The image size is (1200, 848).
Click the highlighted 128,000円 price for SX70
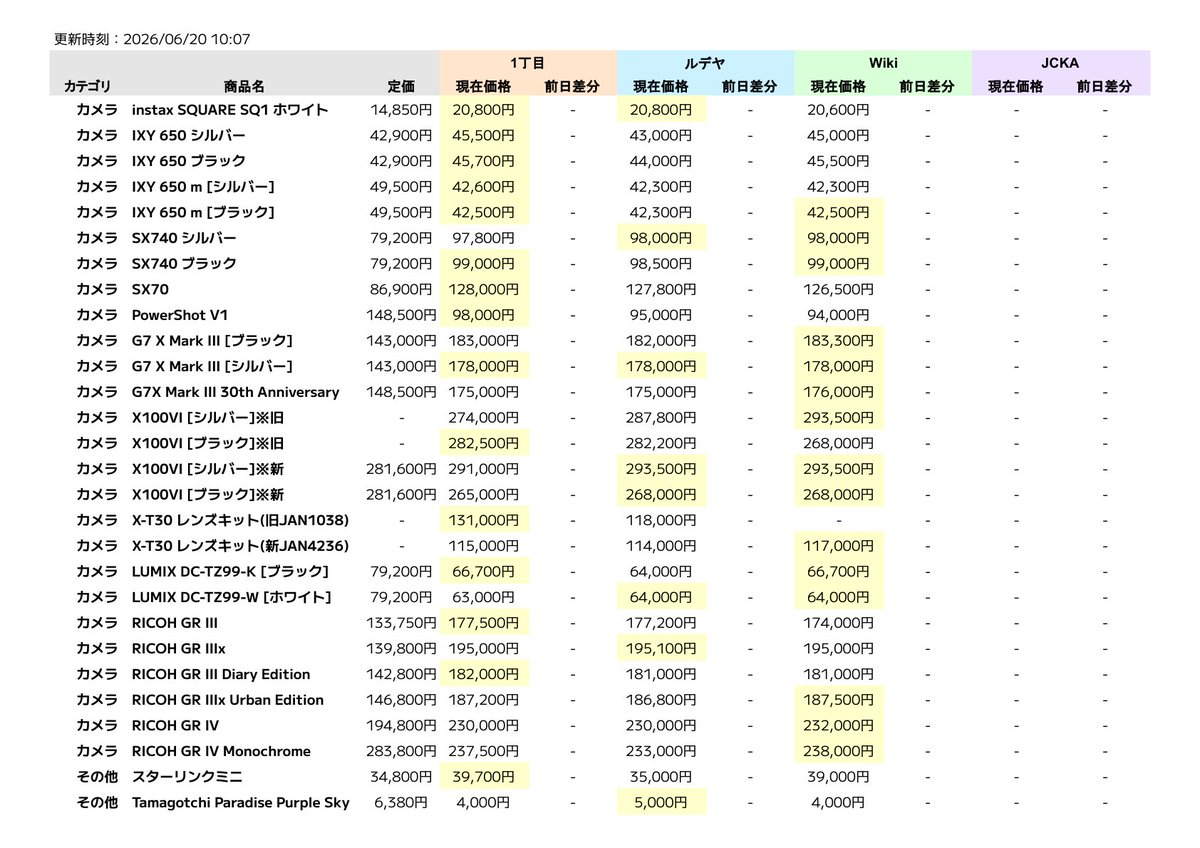pos(484,289)
